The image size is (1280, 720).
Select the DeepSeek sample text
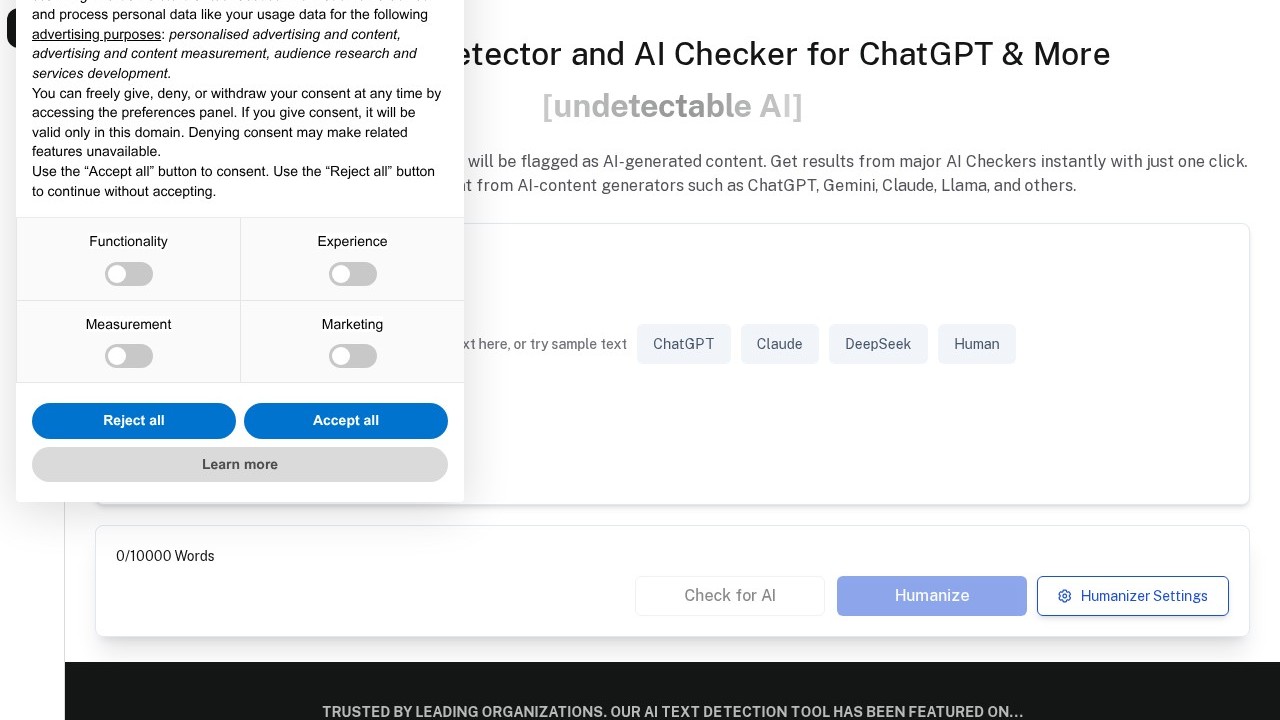878,344
